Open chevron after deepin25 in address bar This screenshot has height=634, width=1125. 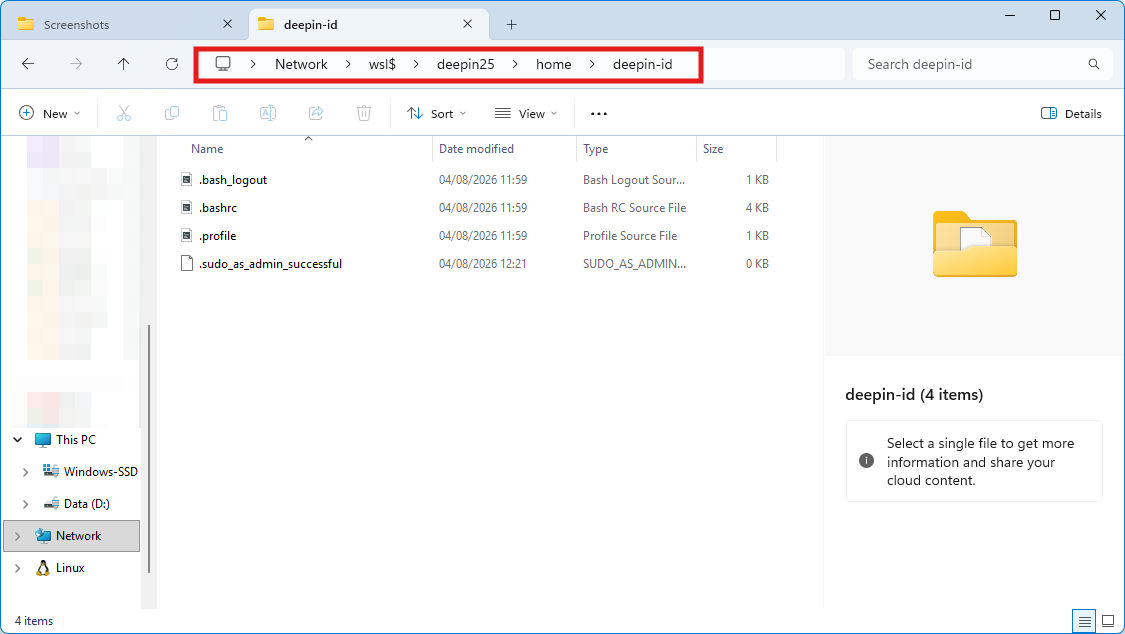click(x=515, y=64)
